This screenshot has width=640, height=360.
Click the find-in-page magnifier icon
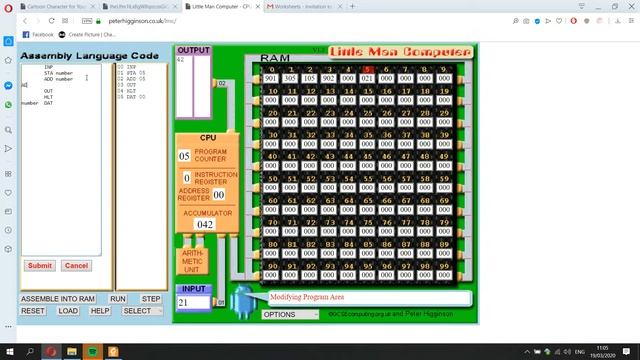coord(516,21)
